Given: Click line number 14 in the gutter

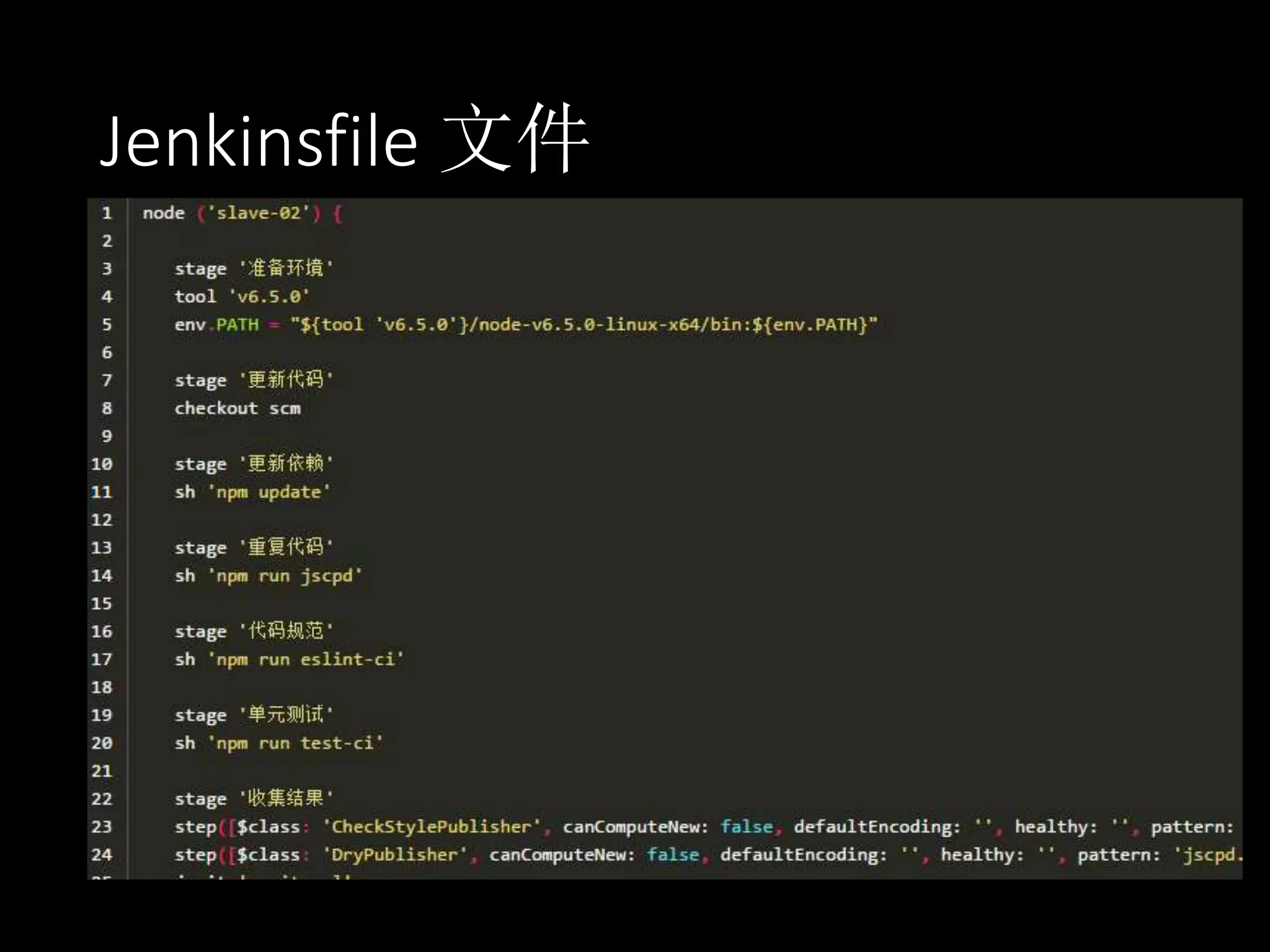Looking at the screenshot, I should [x=102, y=576].
